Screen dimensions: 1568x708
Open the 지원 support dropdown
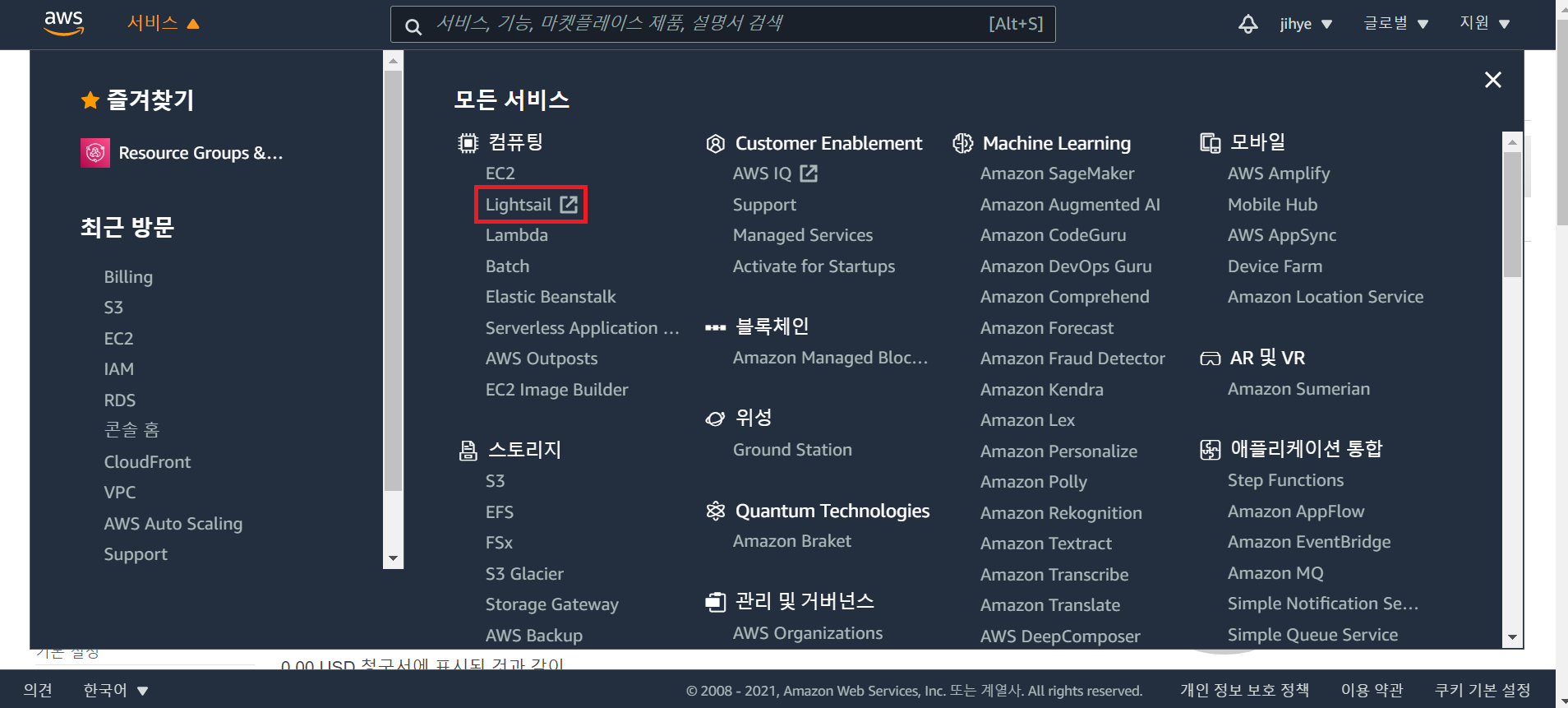[x=1484, y=24]
